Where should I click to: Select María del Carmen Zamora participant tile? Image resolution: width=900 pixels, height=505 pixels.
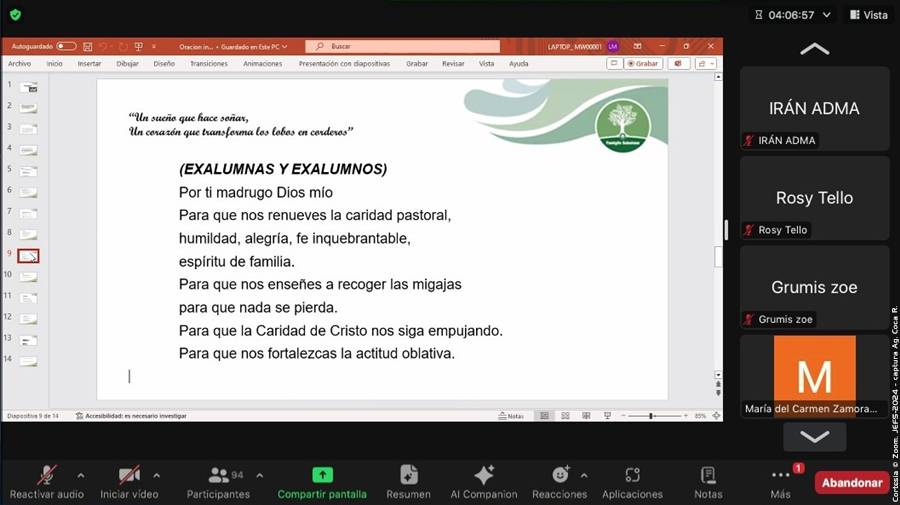click(x=814, y=376)
